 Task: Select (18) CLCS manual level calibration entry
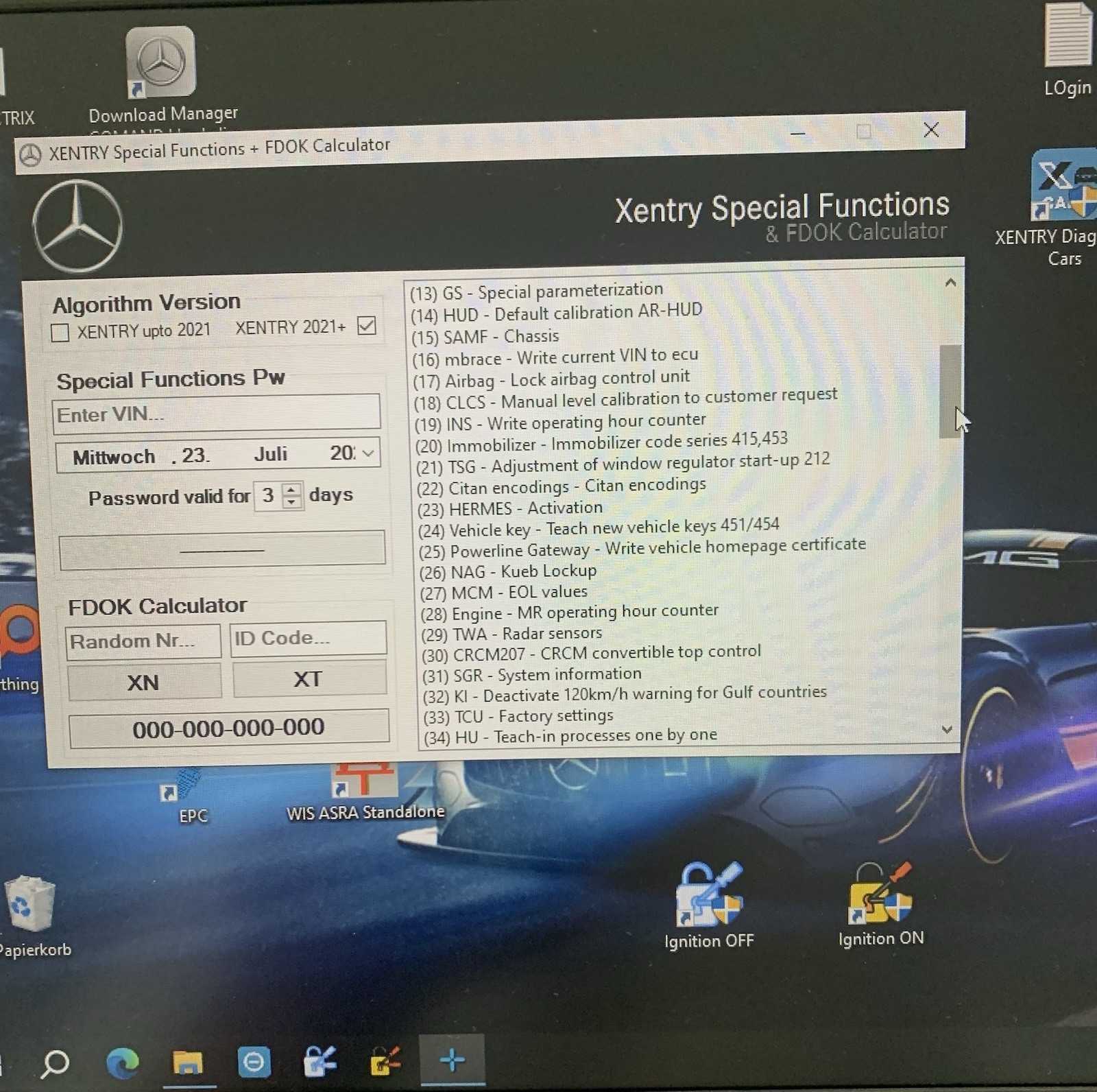[625, 398]
